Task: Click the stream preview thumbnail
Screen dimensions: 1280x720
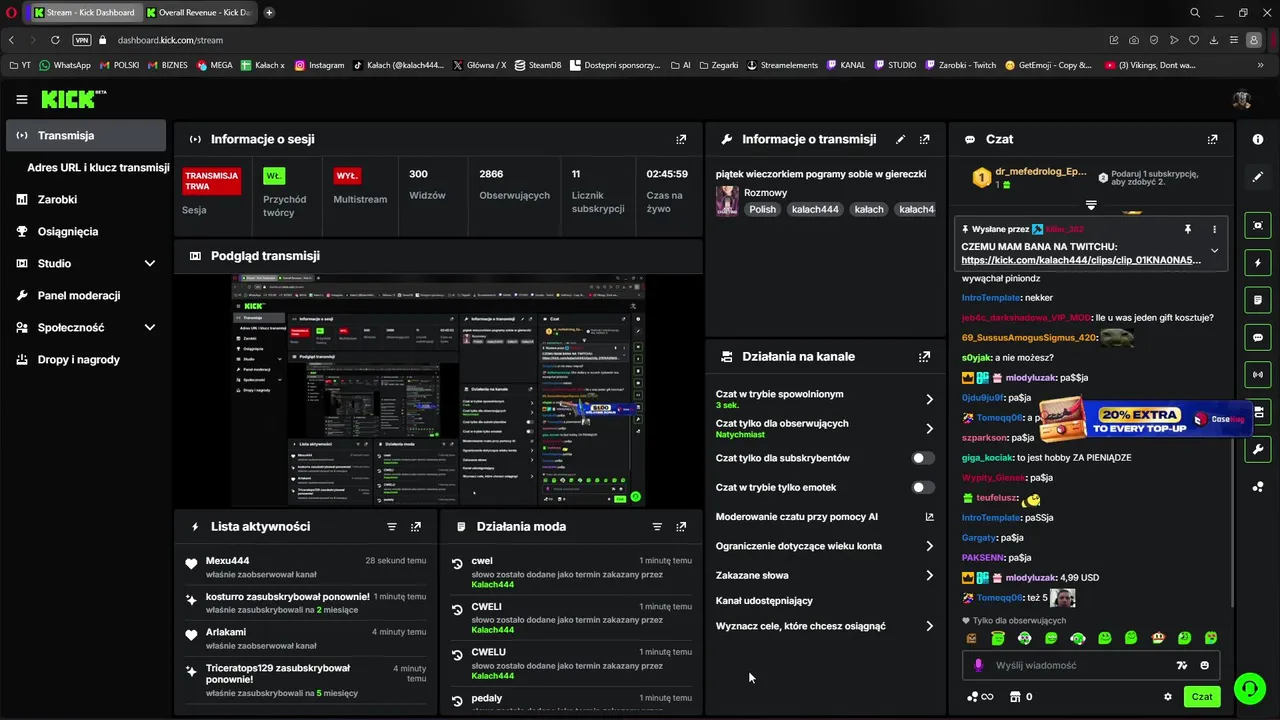Action: [438, 390]
